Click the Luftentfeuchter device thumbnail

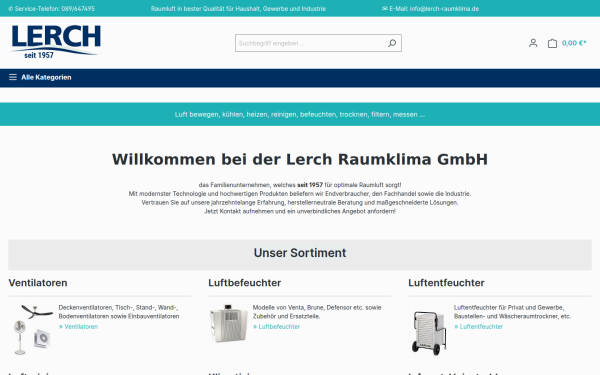point(429,333)
